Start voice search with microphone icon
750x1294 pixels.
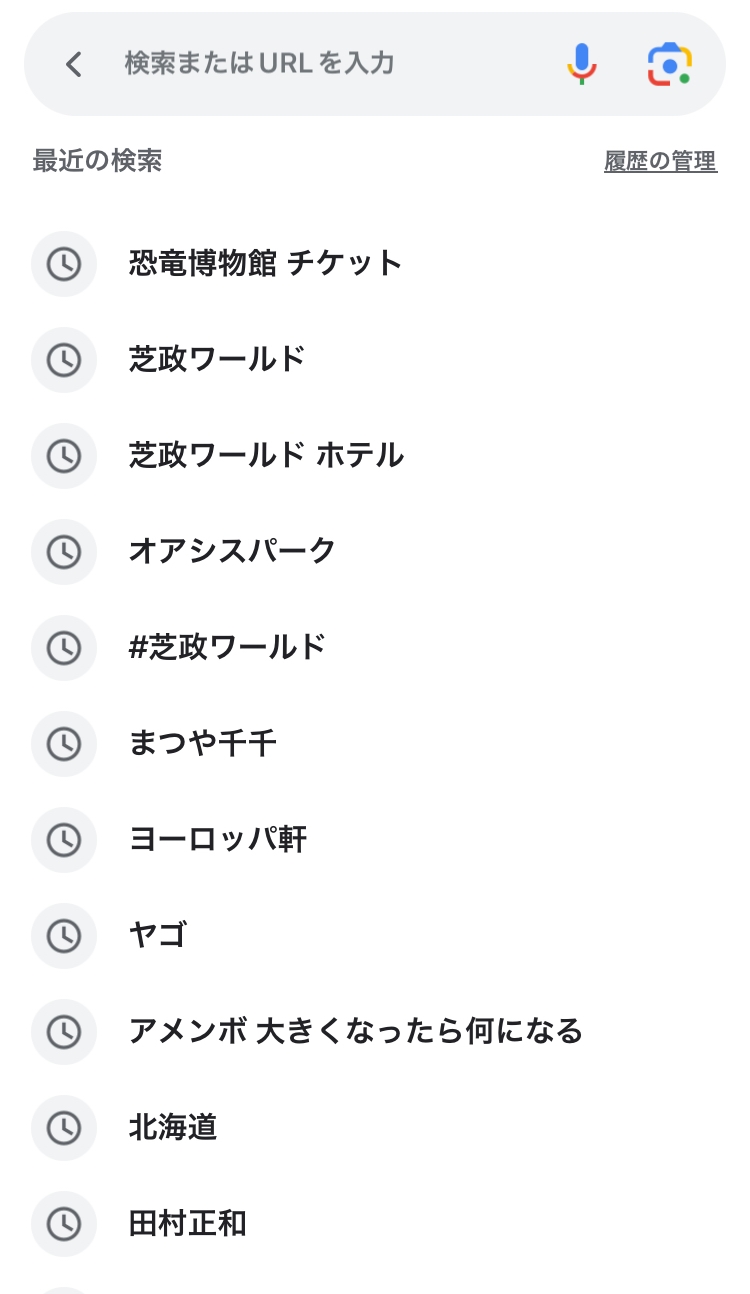pyautogui.click(x=581, y=64)
